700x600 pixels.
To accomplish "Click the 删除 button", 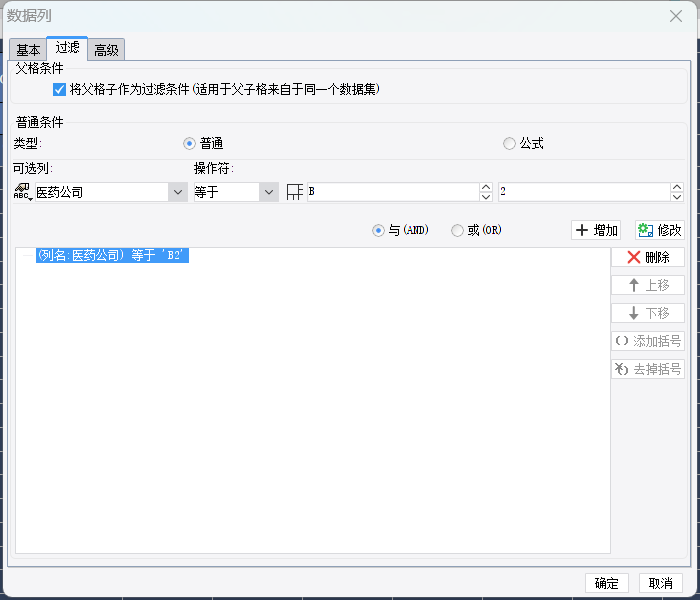I will pyautogui.click(x=648, y=257).
